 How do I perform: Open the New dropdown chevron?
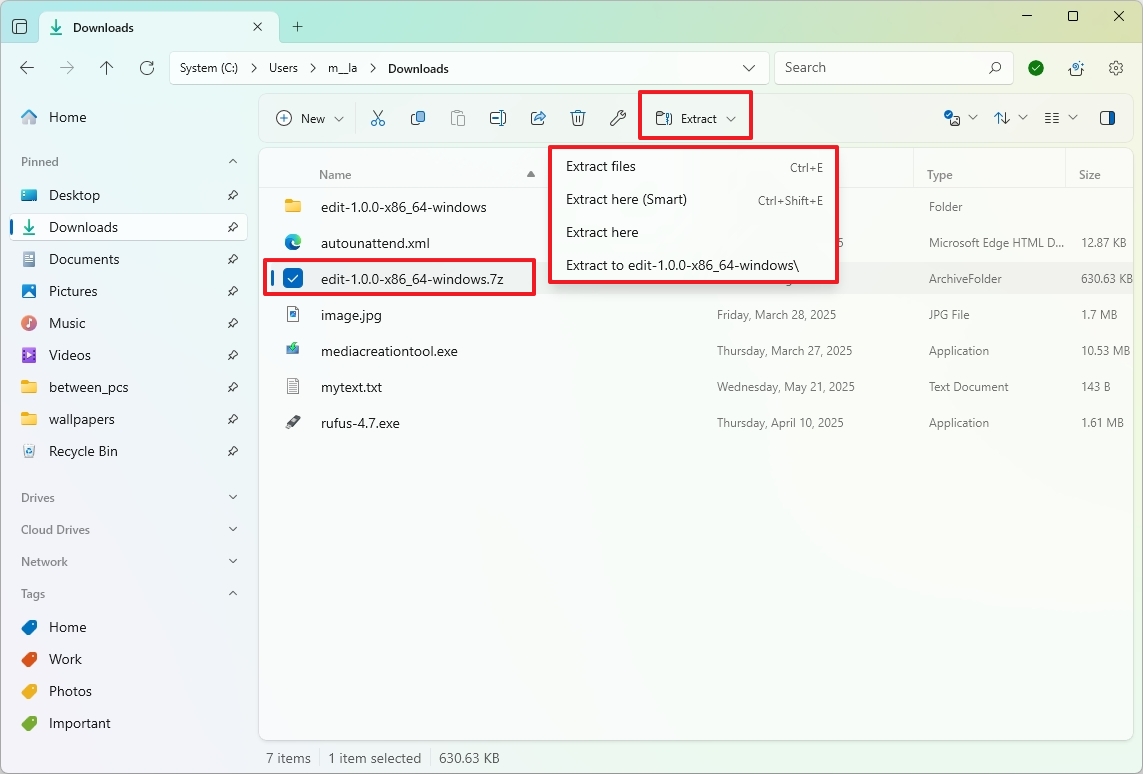(337, 117)
